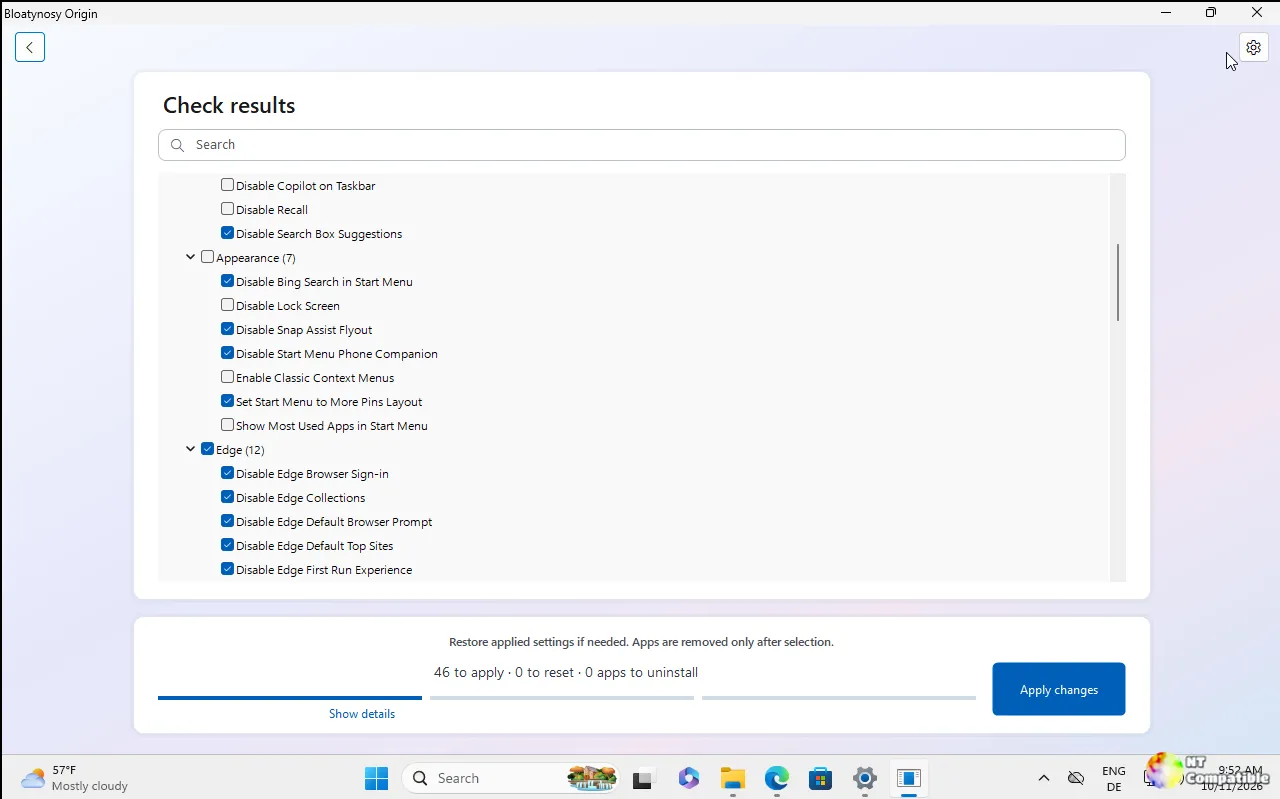Check the Disable Recall option
This screenshot has height=799, width=1280.
[x=227, y=209]
